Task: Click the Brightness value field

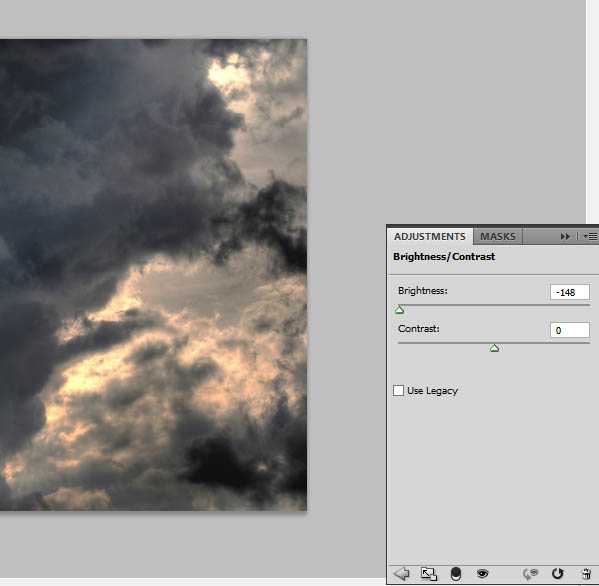Action: click(x=570, y=292)
